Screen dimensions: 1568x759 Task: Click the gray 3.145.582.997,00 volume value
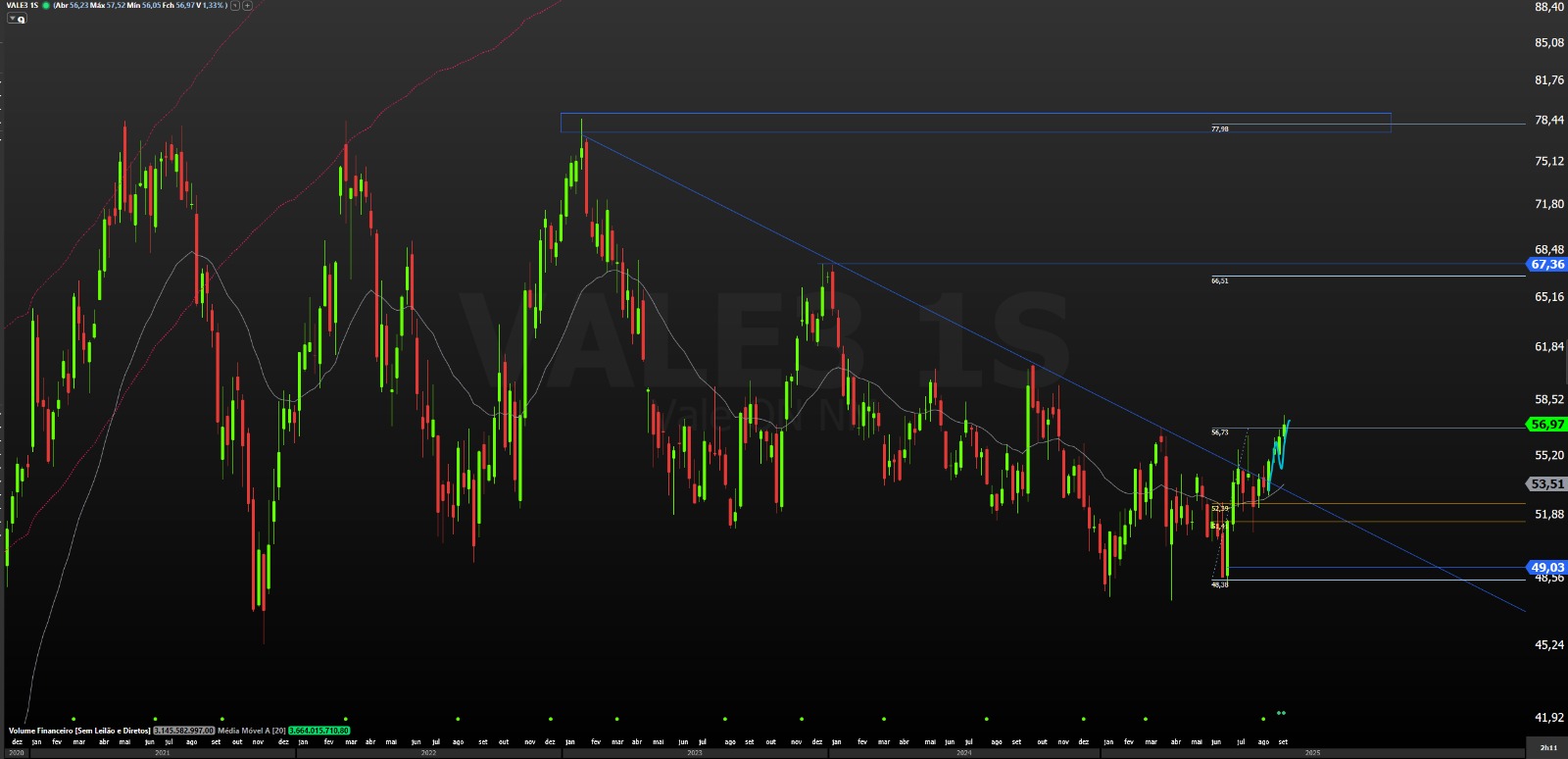pyautogui.click(x=183, y=731)
